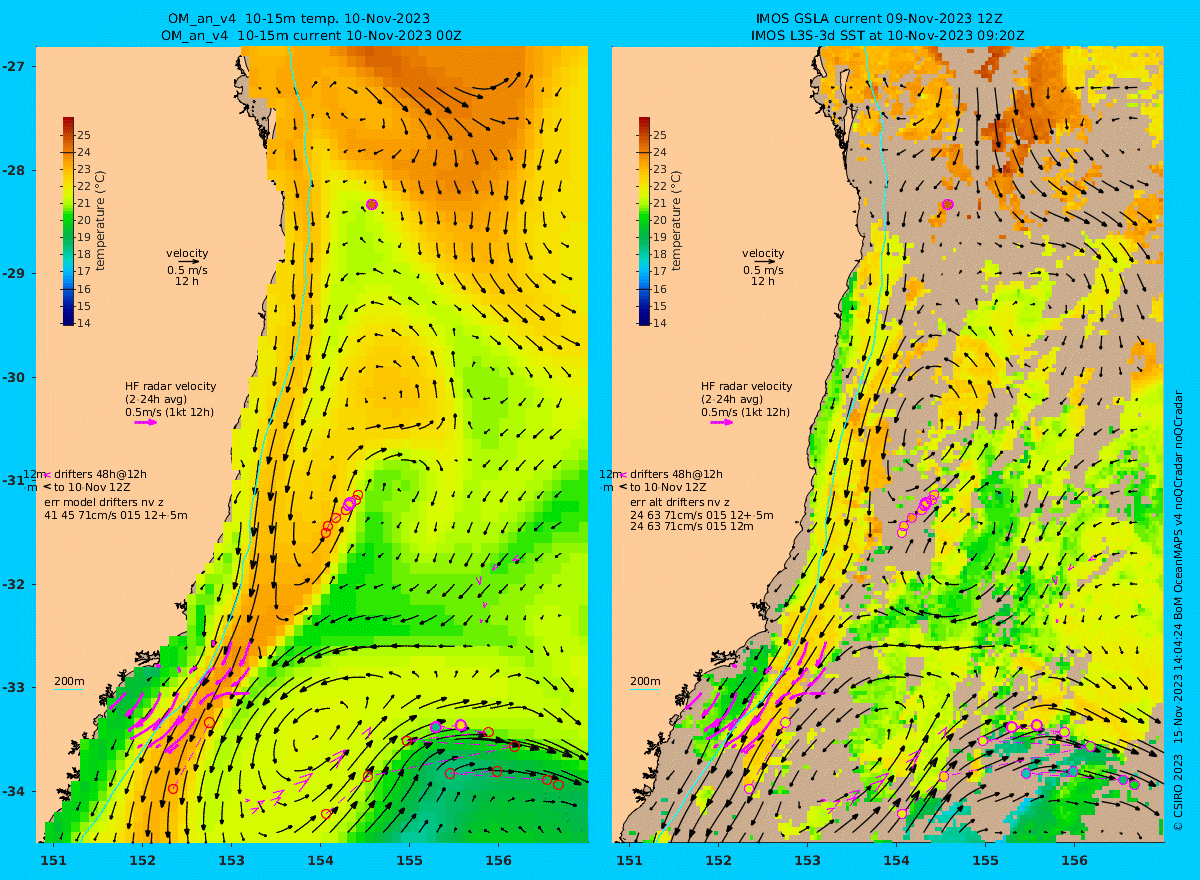Click the black velocity scale arrow in right map legend
Screen dimensions: 1200x880
pos(764,262)
